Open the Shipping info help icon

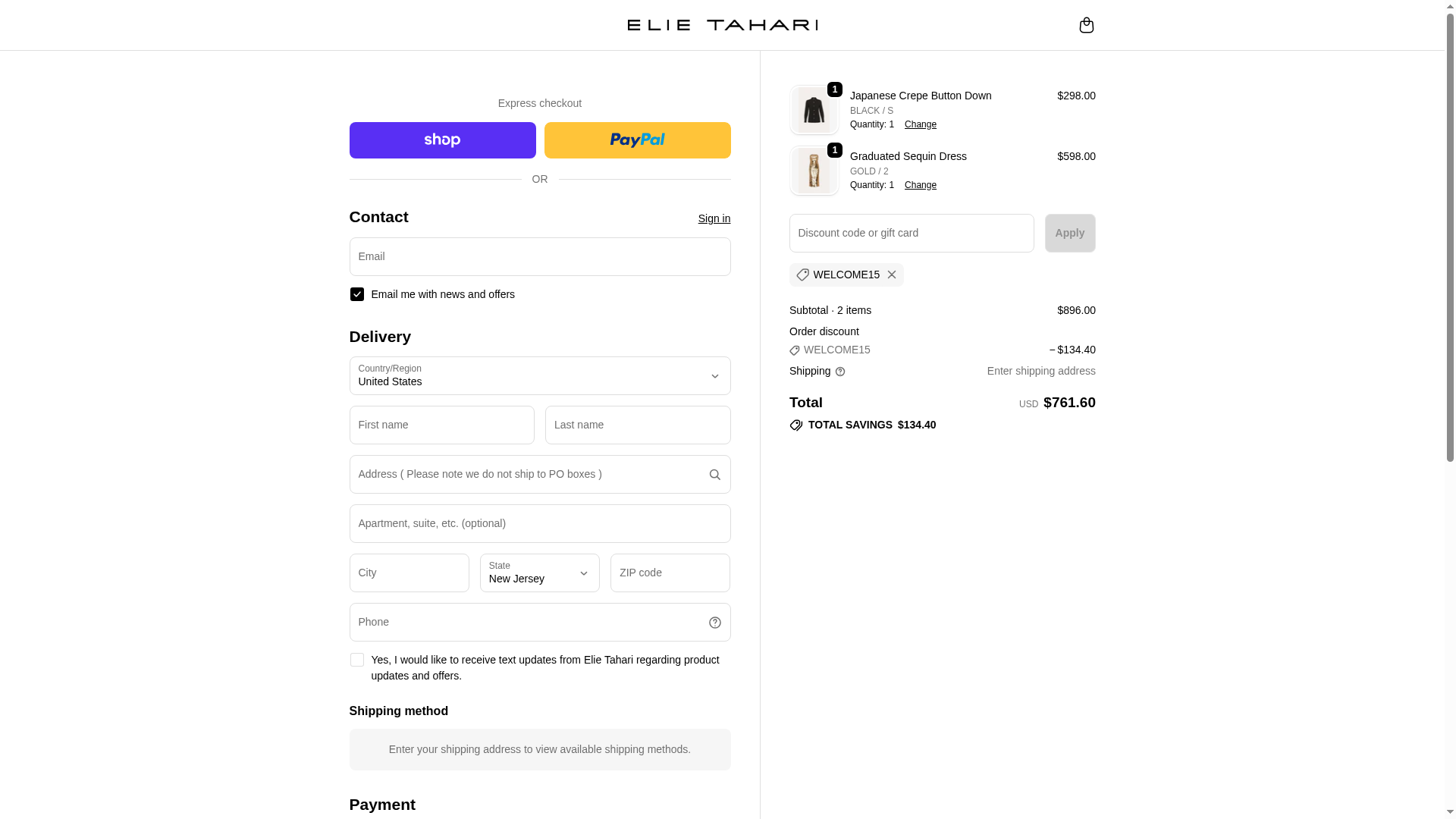pos(840,372)
